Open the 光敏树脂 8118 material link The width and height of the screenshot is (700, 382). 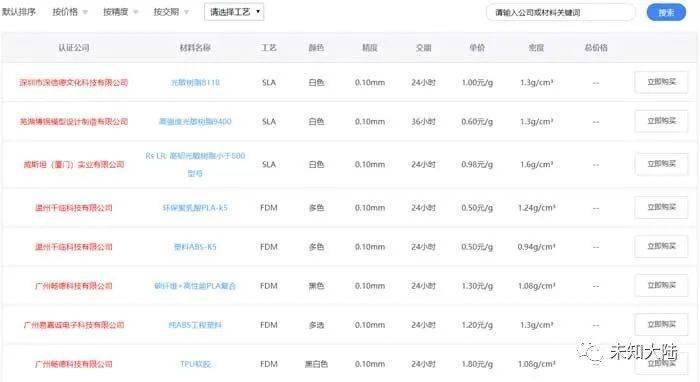[195, 83]
